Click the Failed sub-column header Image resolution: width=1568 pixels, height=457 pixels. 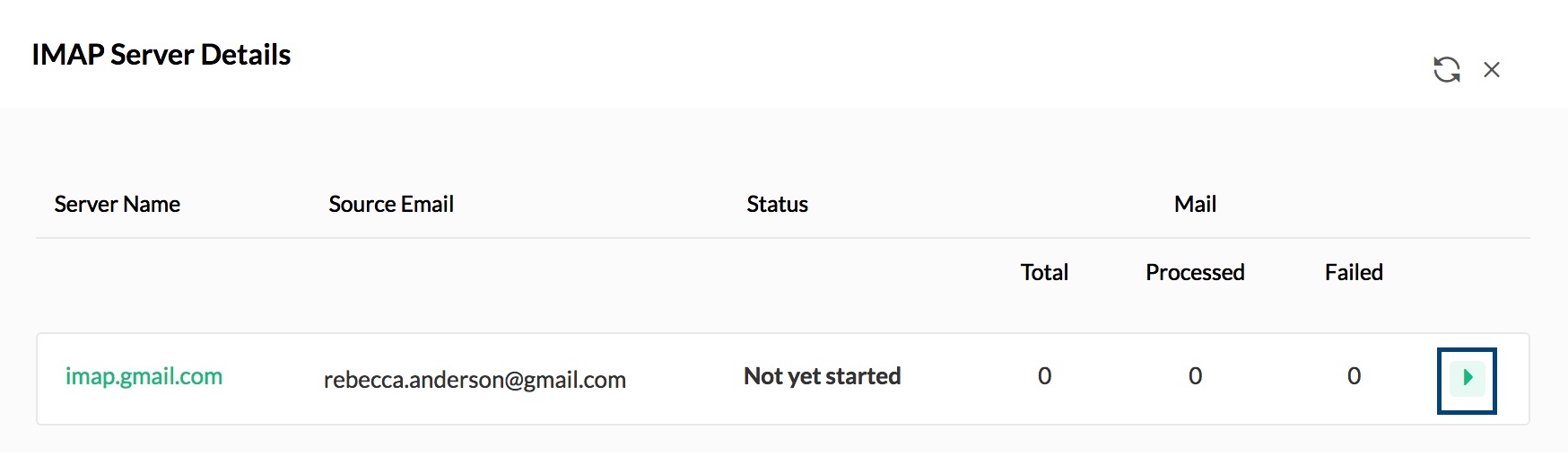click(x=1354, y=273)
